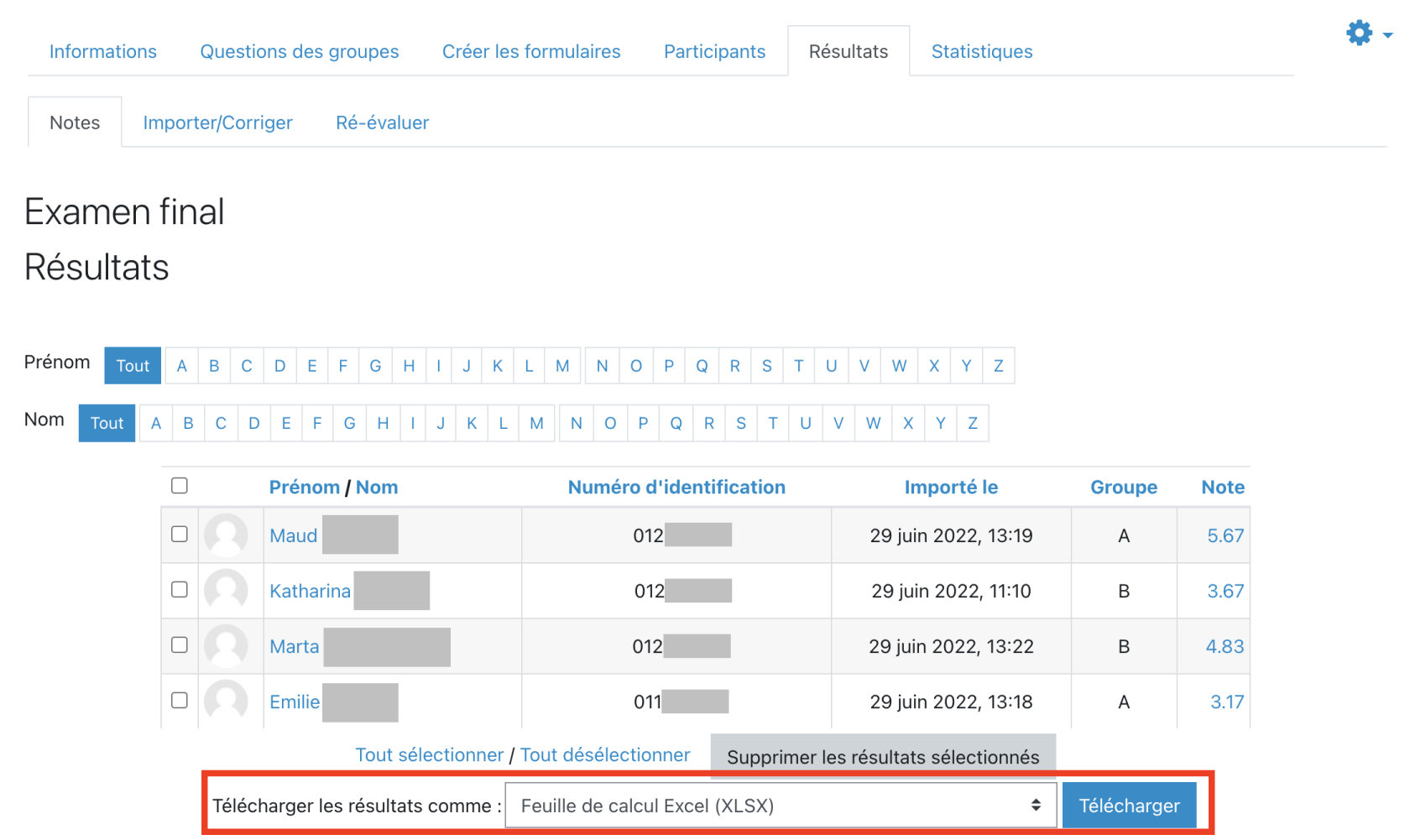Select the checkbox next to Marta
The height and width of the screenshot is (840, 1410).
(180, 645)
